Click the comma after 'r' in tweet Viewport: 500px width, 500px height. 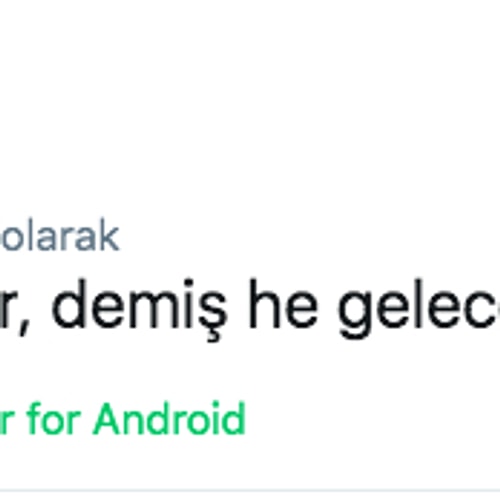[x=23, y=328]
